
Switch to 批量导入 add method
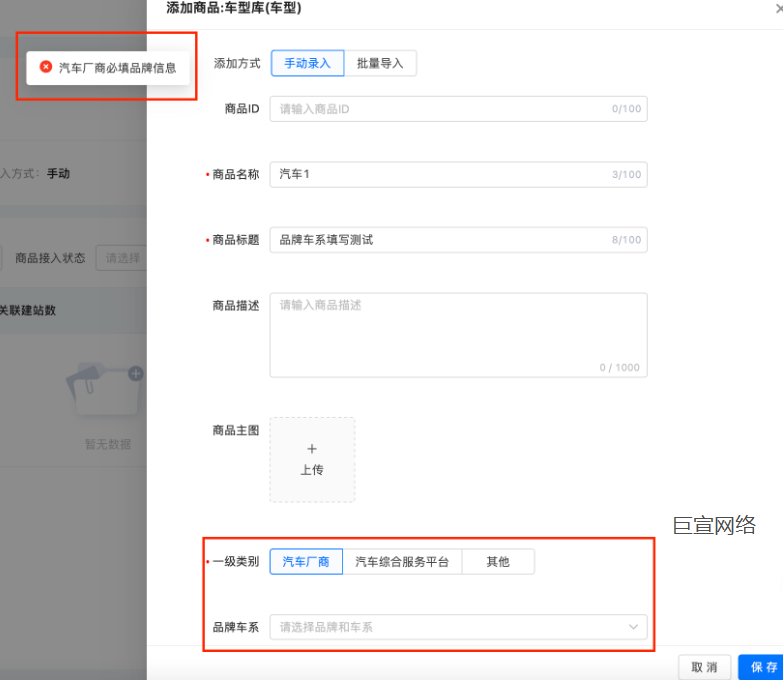[x=380, y=63]
